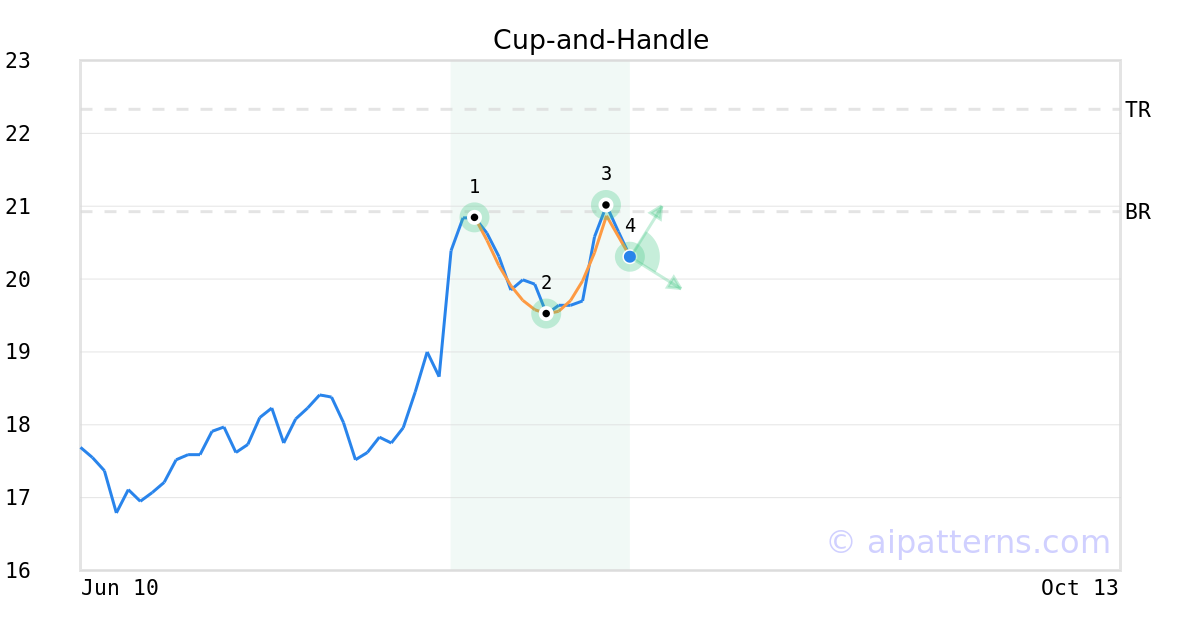This screenshot has width=1200, height=630.
Task: Click the 18 price axis label
Action: 18,425
